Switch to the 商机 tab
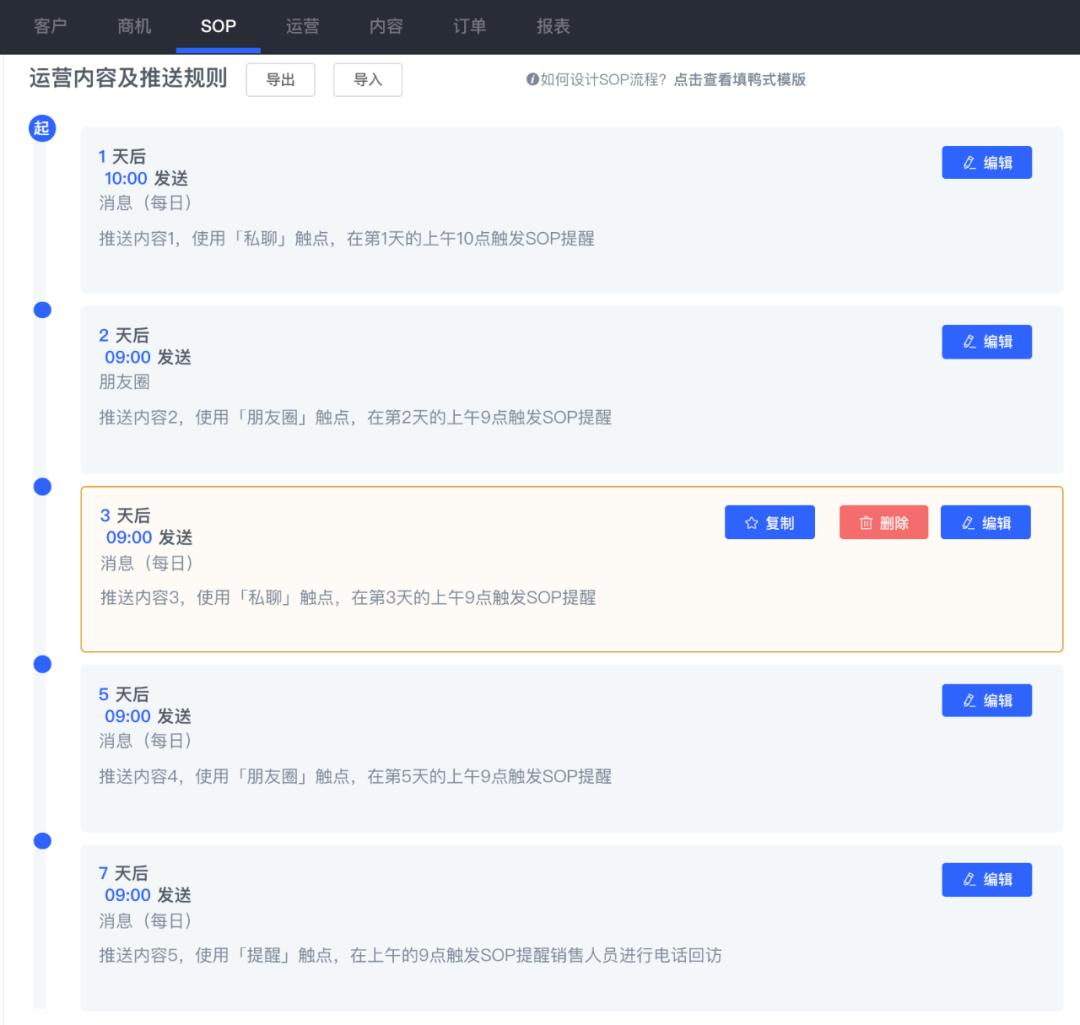Screen dimensions: 1080x1025 [134, 27]
